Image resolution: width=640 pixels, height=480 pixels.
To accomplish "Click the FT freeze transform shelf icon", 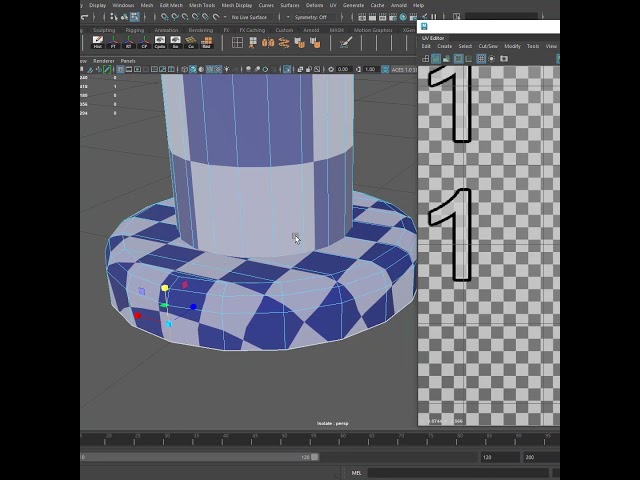I will 113,42.
